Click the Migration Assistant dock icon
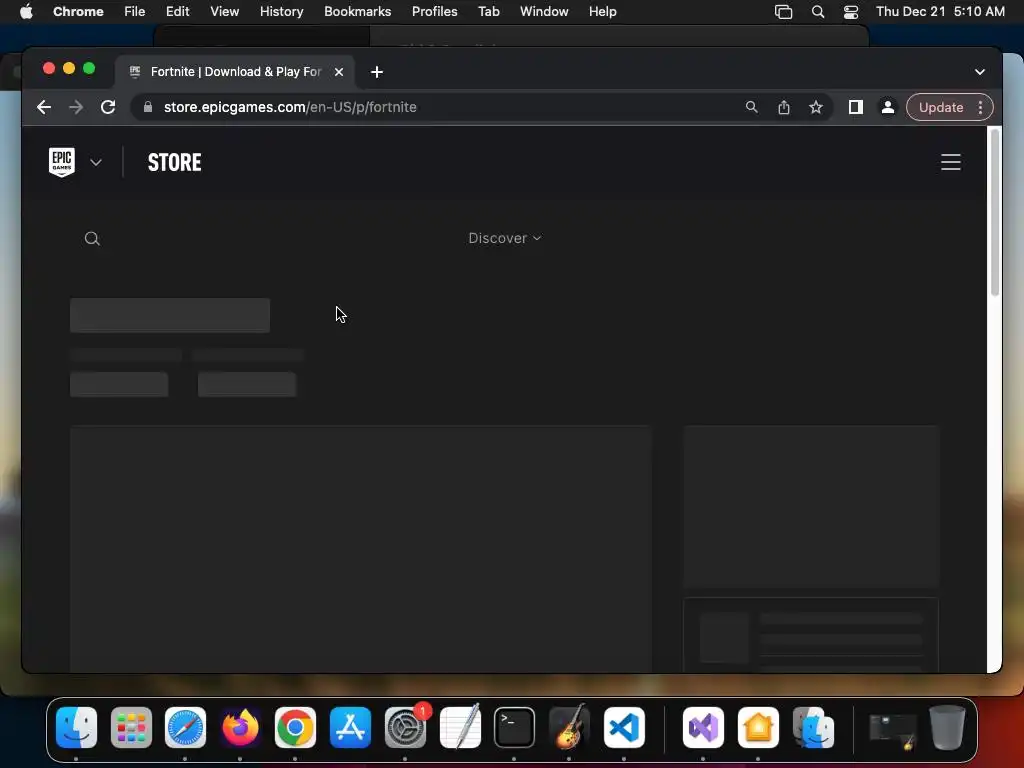1024x768 pixels. pyautogui.click(x=813, y=728)
